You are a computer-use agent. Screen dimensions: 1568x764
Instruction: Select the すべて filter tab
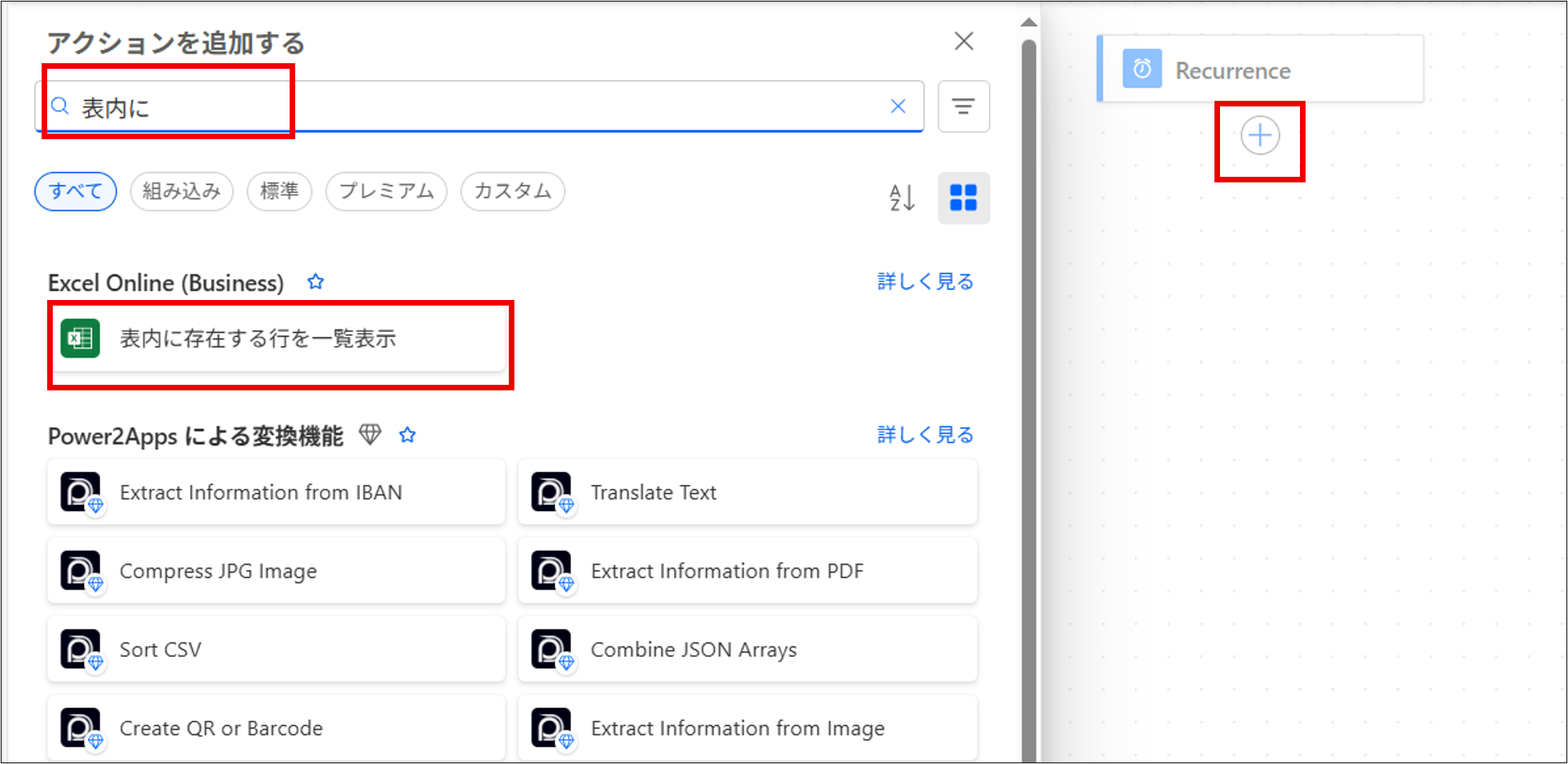[75, 191]
